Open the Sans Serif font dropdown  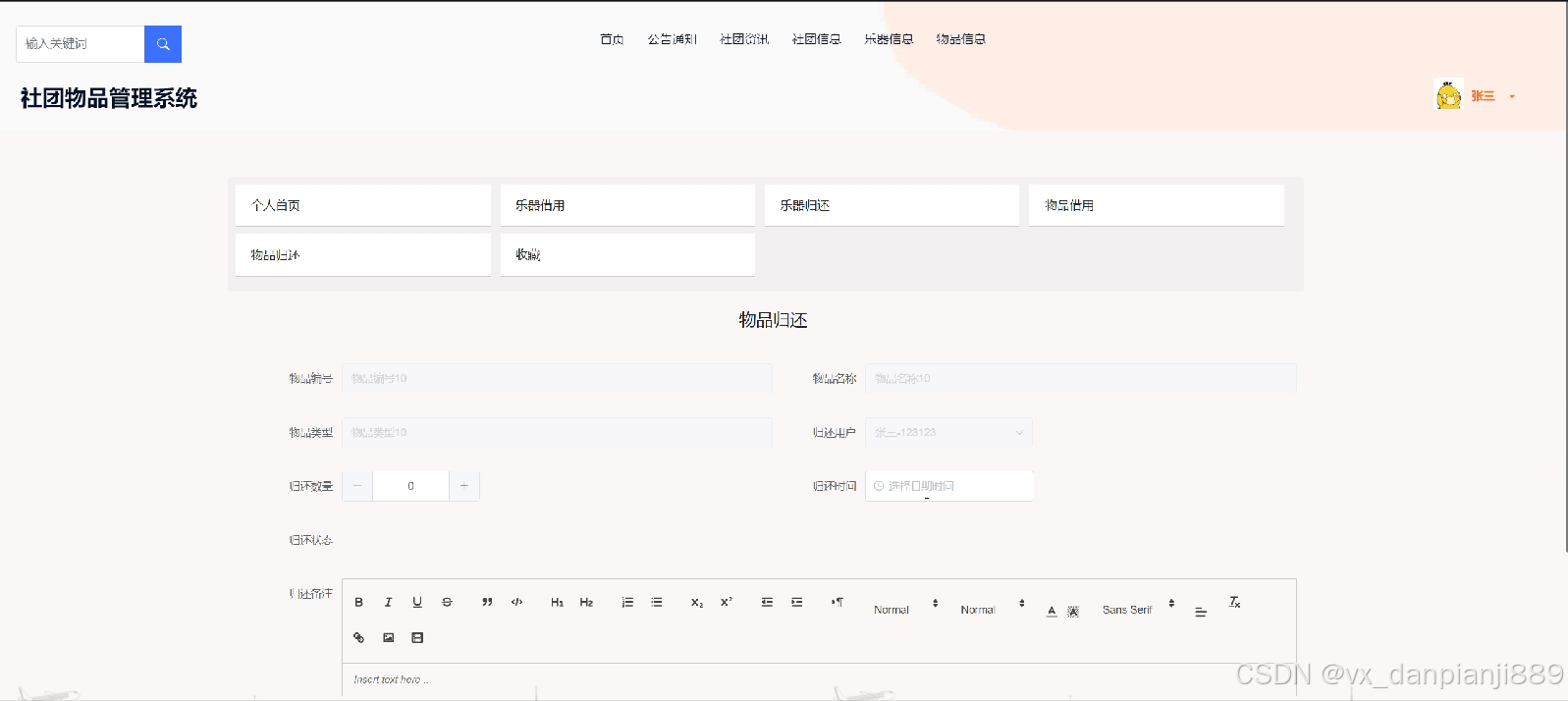pos(1139,610)
